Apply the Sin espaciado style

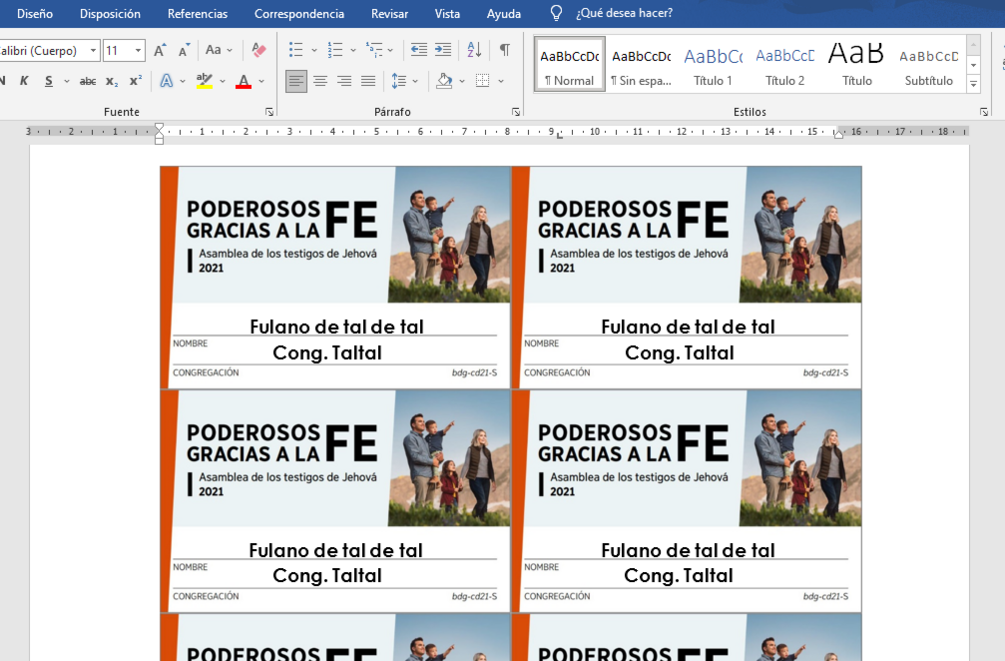click(642, 64)
